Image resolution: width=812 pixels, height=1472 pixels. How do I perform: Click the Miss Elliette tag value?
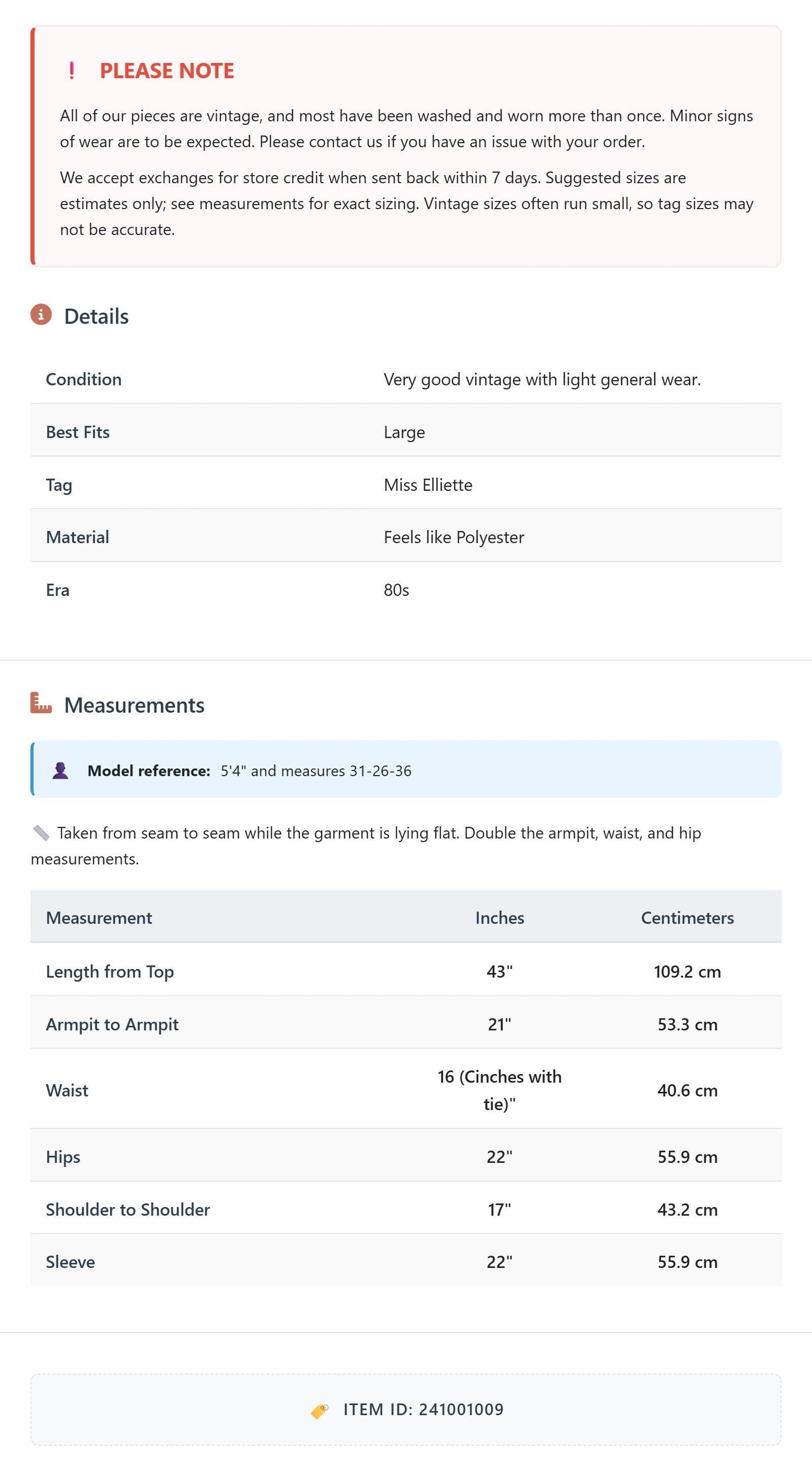(428, 484)
